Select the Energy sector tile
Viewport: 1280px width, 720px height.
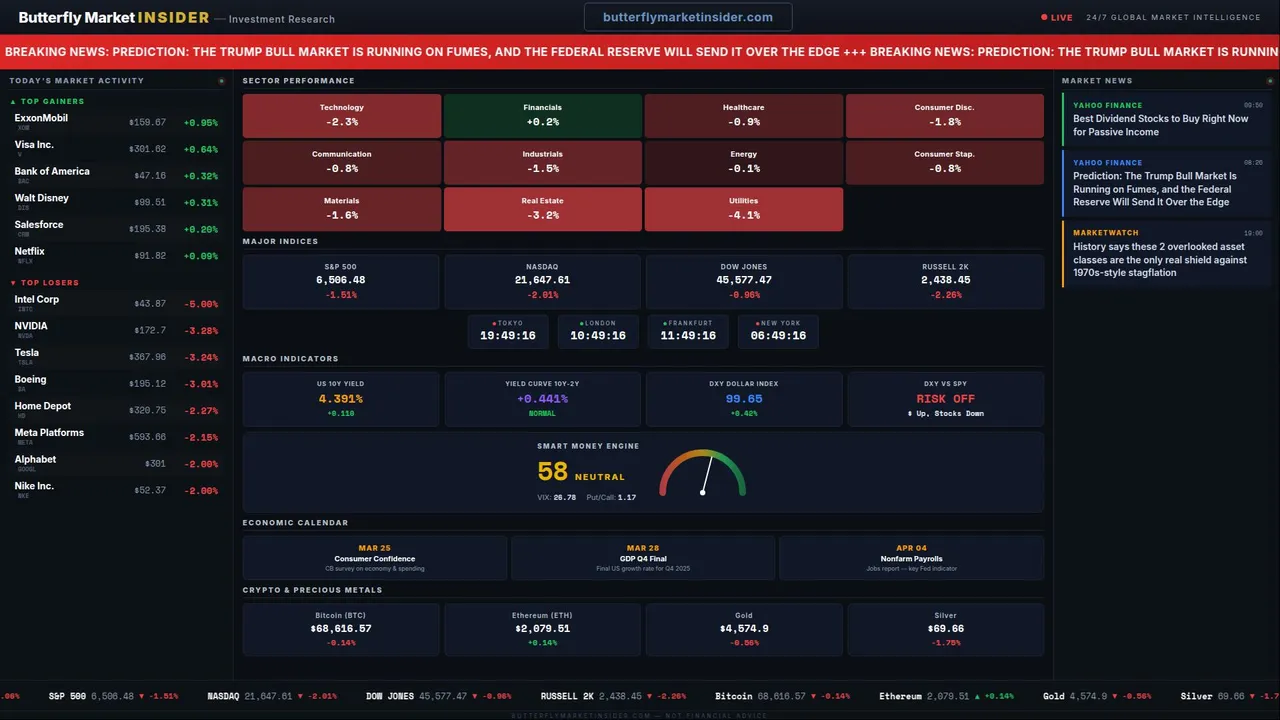pyautogui.click(x=744, y=162)
